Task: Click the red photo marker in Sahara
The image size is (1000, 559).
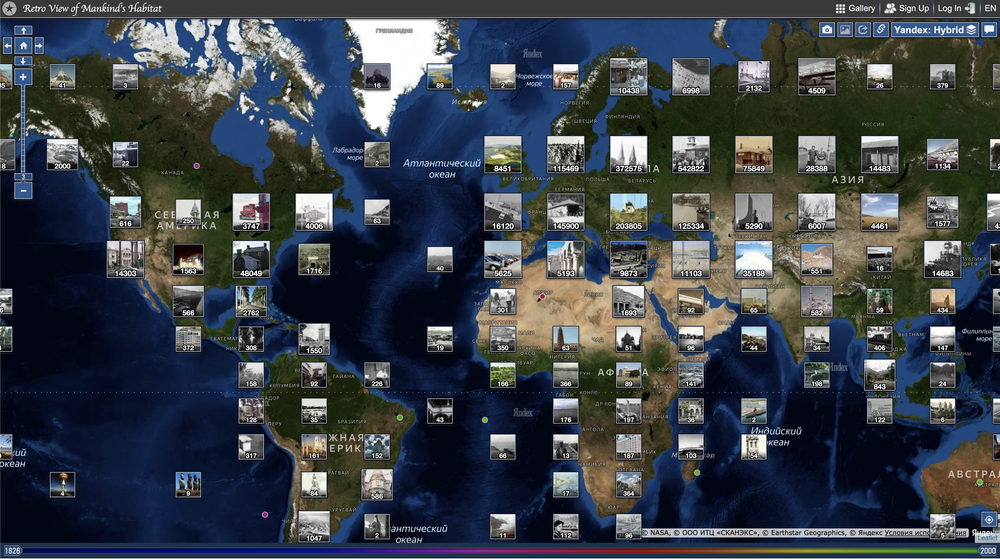Action: pyautogui.click(x=542, y=296)
